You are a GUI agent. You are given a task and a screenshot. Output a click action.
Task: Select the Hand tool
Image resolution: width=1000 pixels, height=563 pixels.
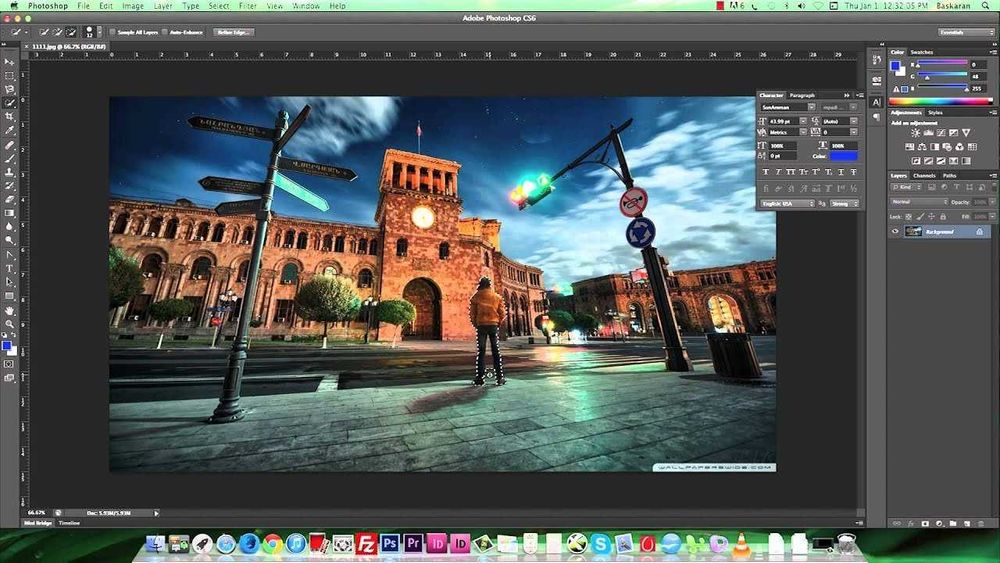pyautogui.click(x=9, y=310)
